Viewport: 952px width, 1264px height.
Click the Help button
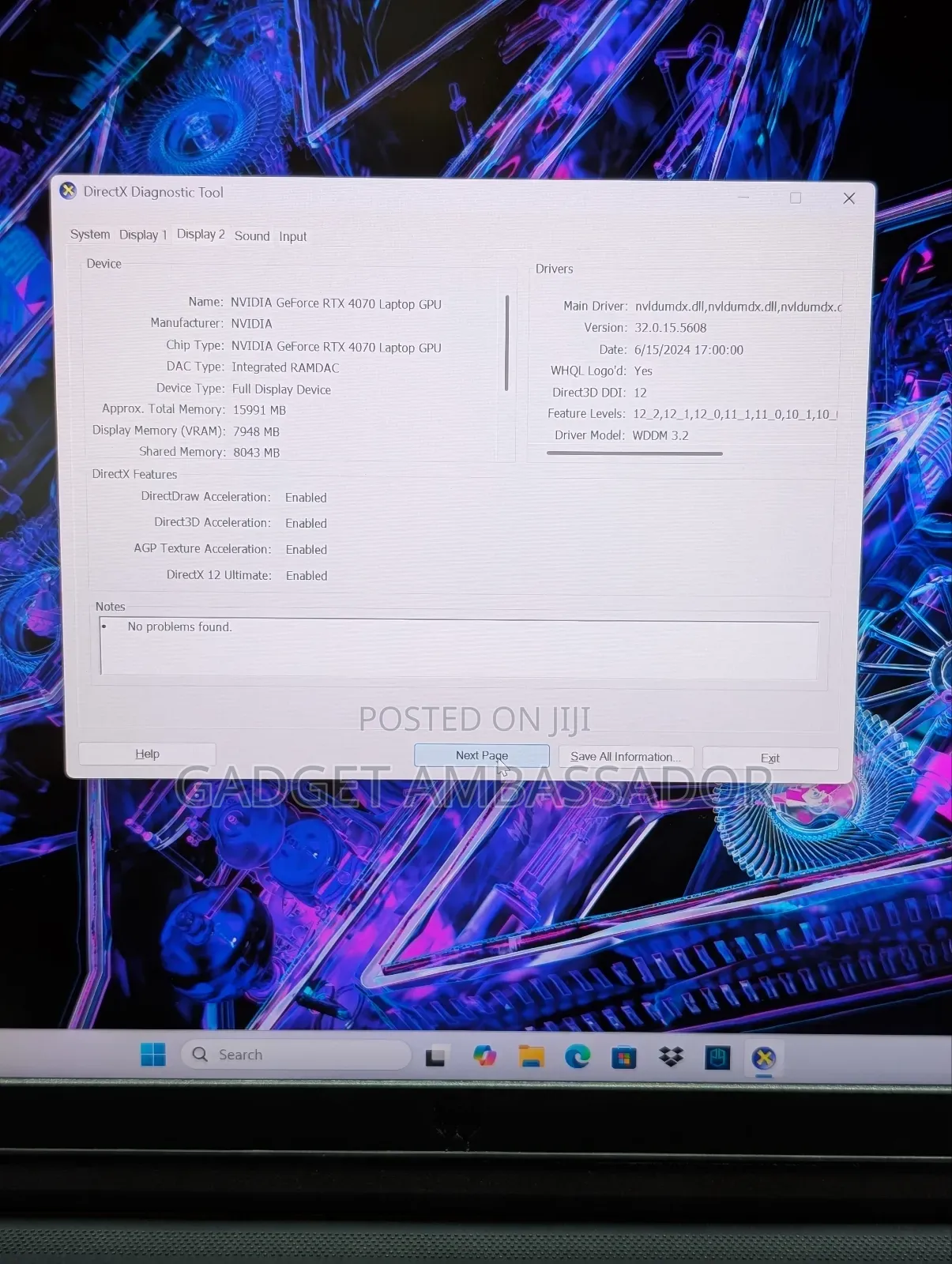pyautogui.click(x=147, y=754)
